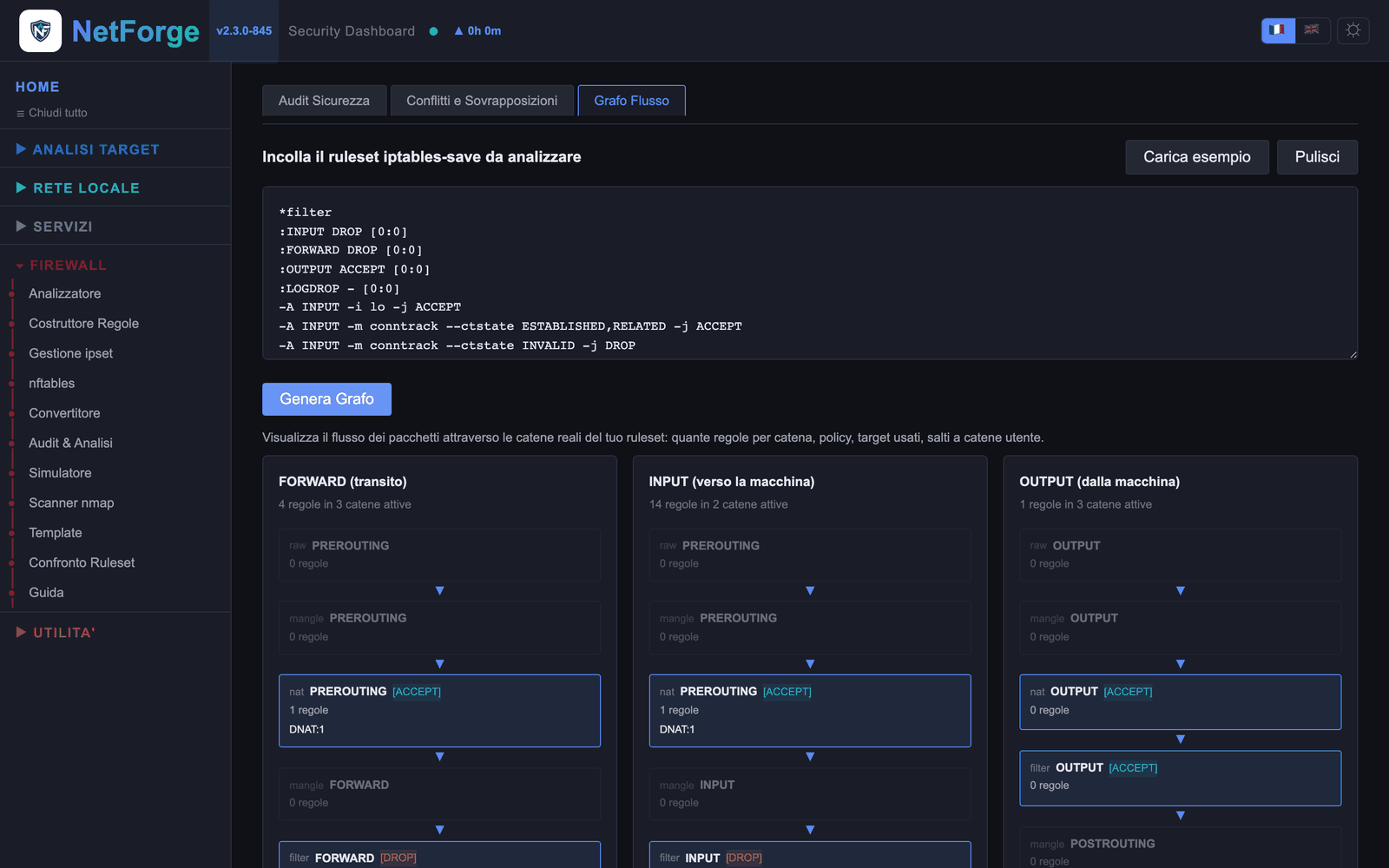Select the filter OUTPUT chain node
Screen dimensions: 1389x868
(1180, 778)
